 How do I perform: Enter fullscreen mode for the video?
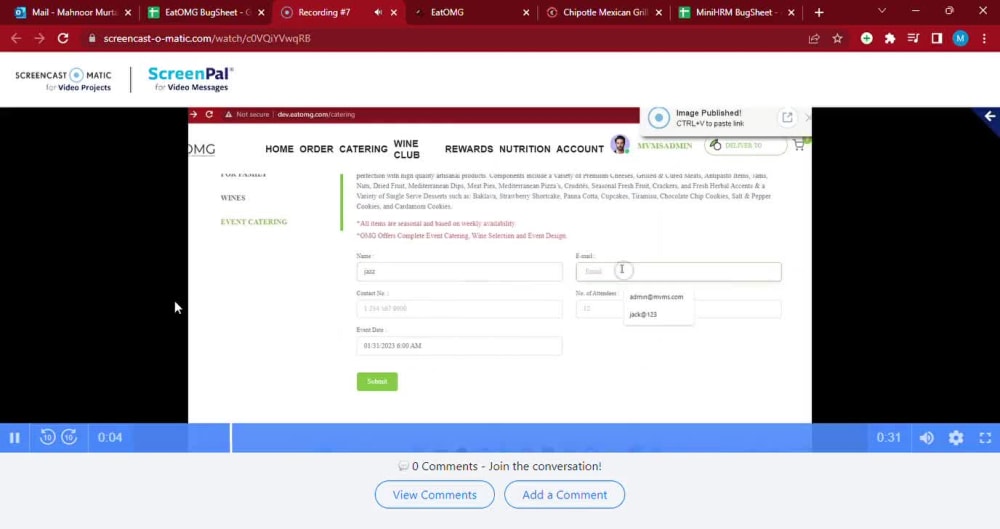[x=985, y=438]
